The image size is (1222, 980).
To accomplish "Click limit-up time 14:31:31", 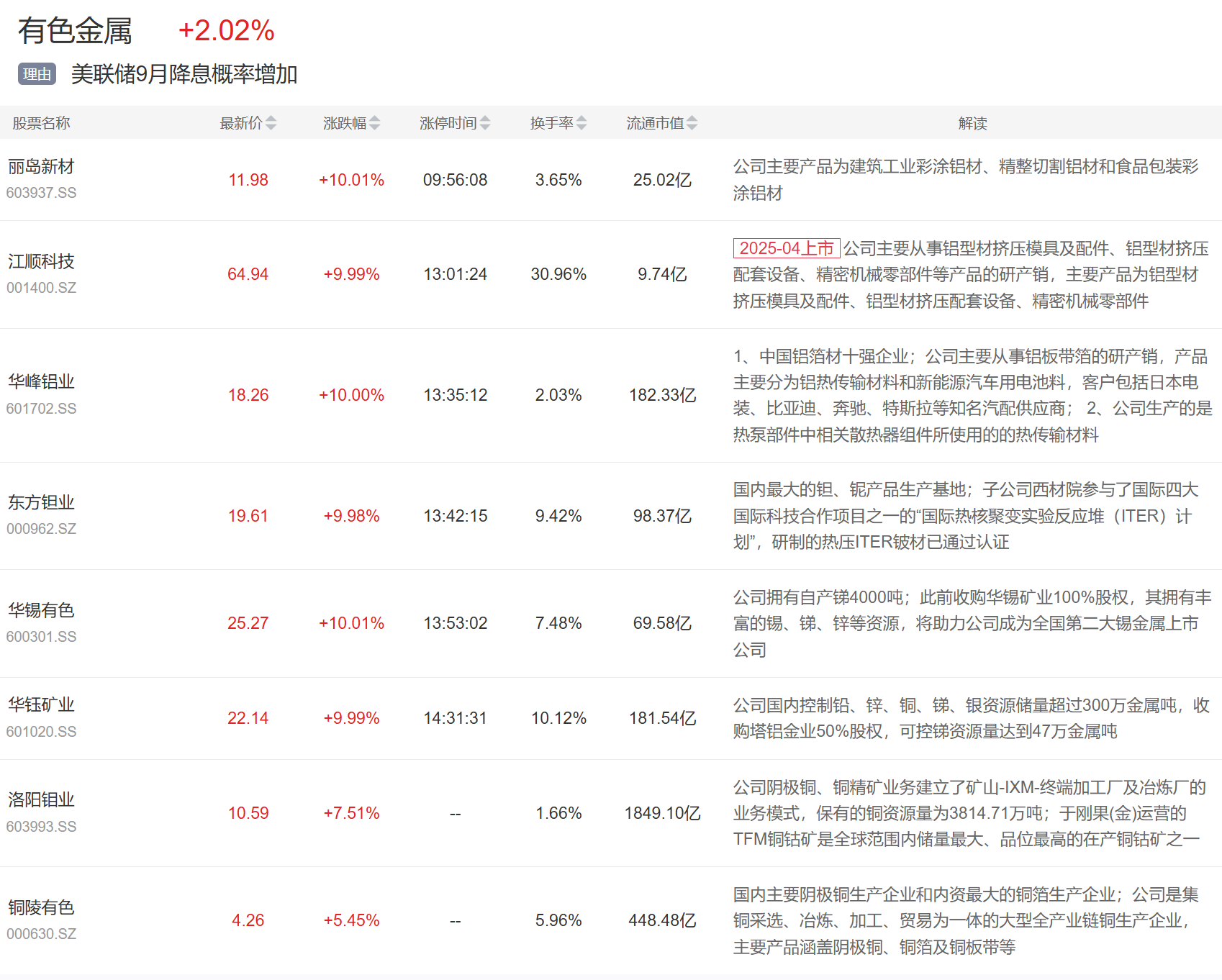I will coord(455,718).
